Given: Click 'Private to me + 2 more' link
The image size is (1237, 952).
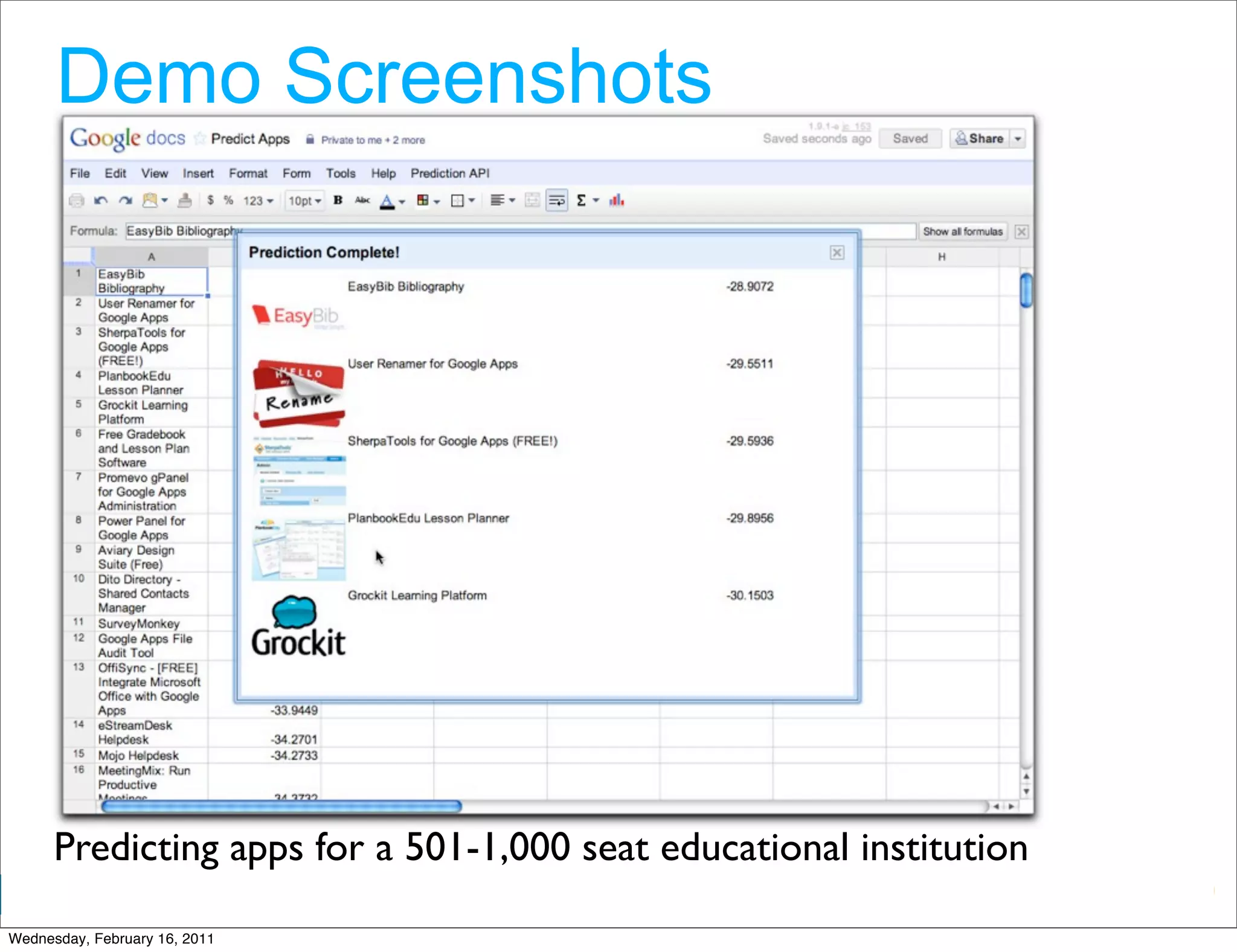Looking at the screenshot, I should [x=373, y=140].
